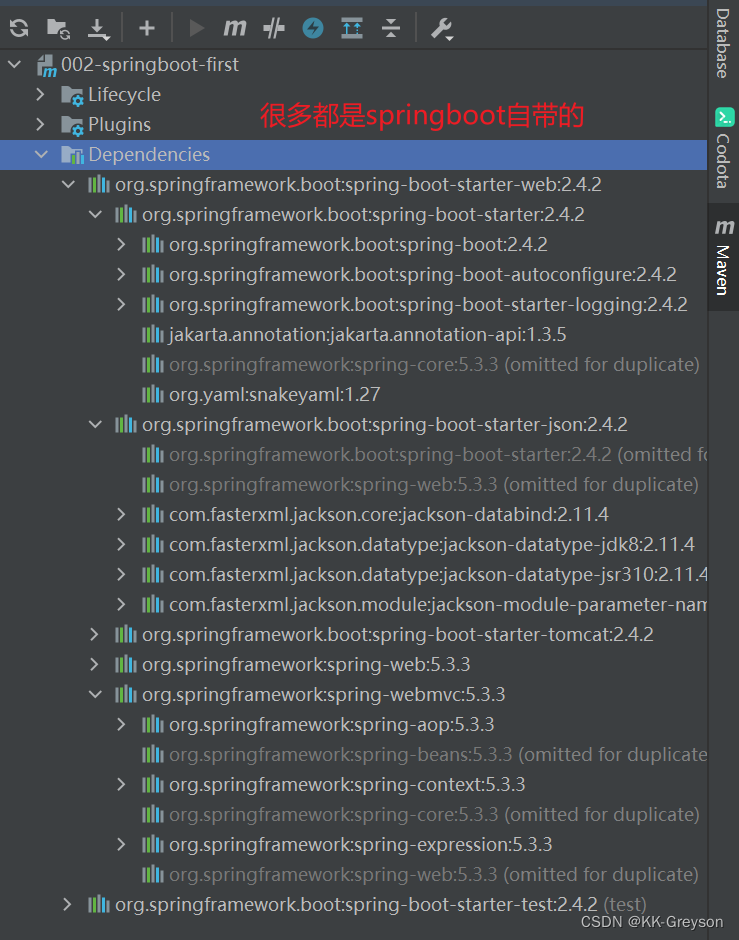Image resolution: width=739 pixels, height=940 pixels.
Task: Select the Plugins row
Action: click(x=354, y=124)
